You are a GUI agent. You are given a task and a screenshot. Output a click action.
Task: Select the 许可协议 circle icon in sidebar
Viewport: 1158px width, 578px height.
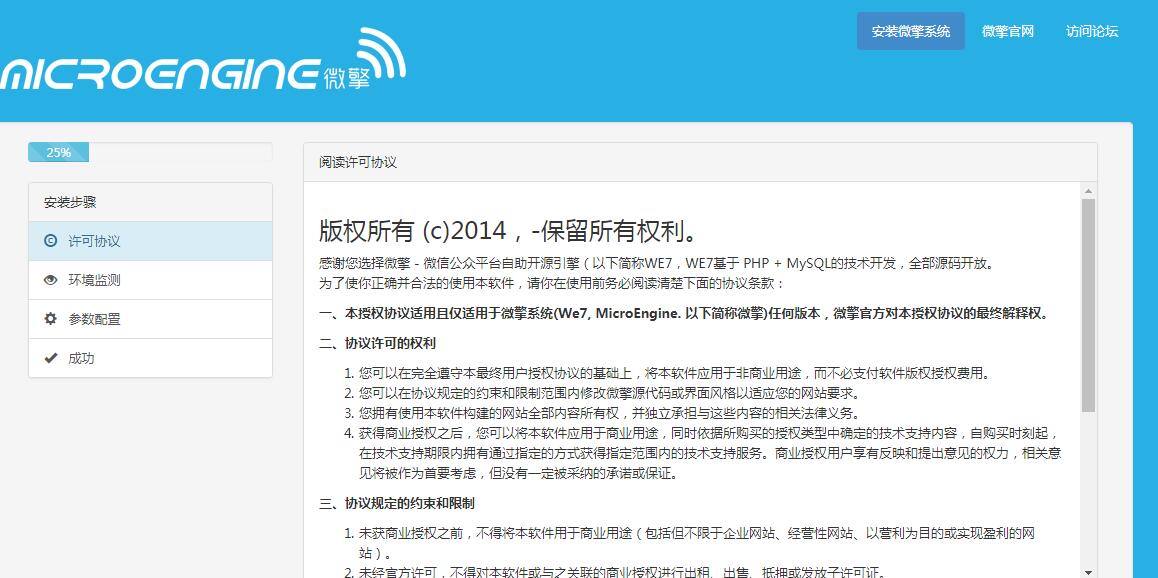pyautogui.click(x=50, y=240)
